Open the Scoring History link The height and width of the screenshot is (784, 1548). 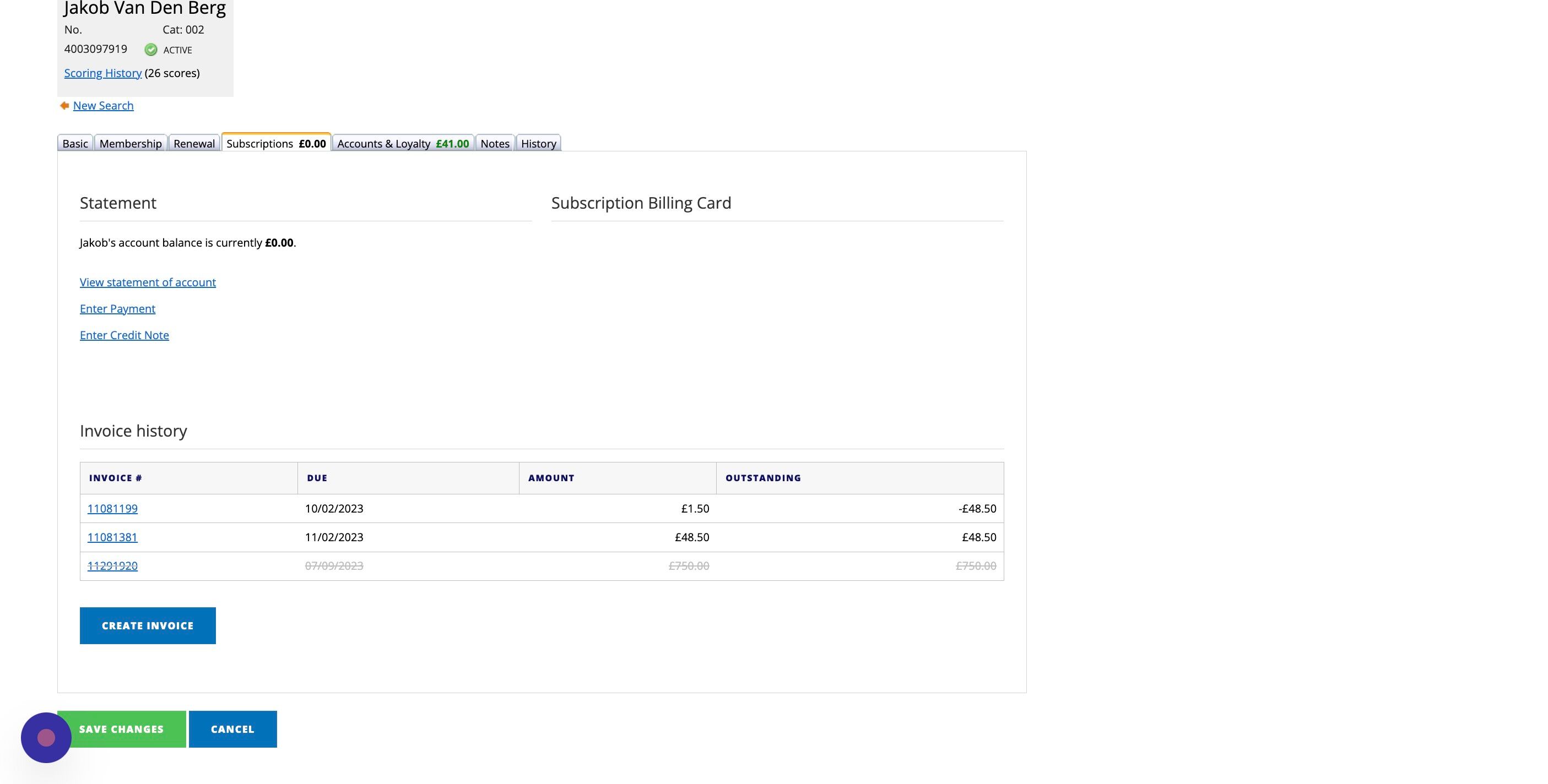pyautogui.click(x=103, y=73)
